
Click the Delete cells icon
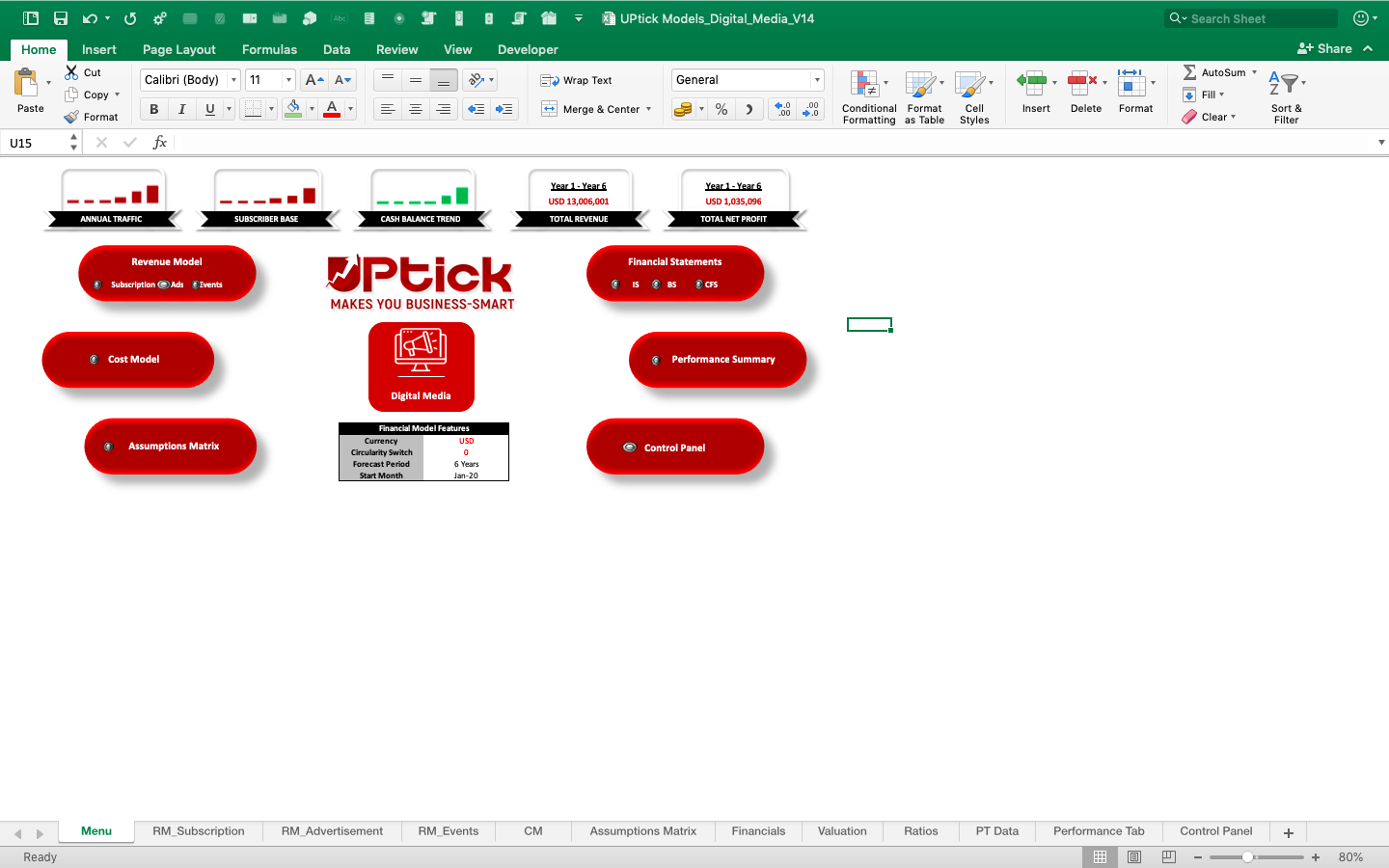[1082, 83]
